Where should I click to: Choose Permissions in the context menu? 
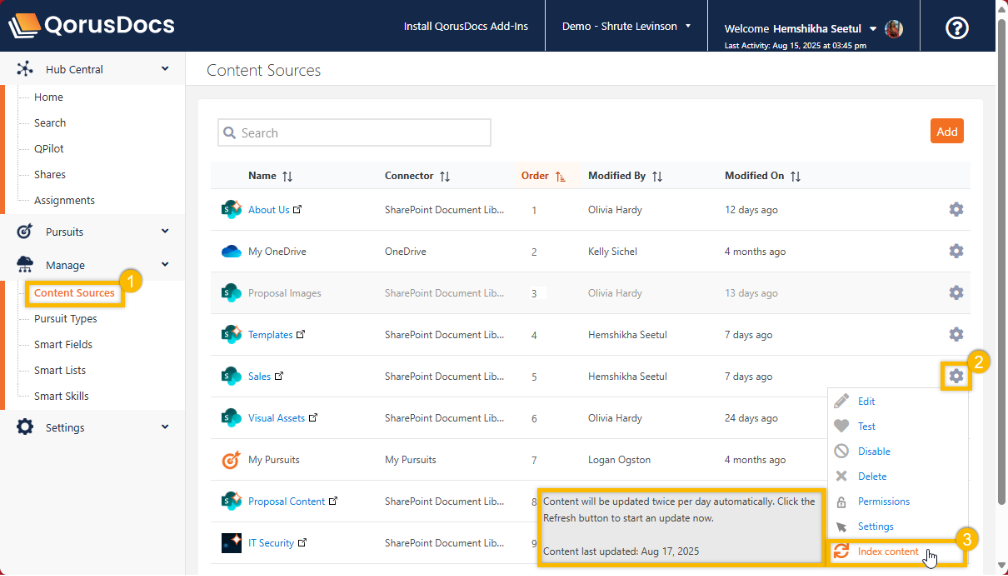pos(883,502)
